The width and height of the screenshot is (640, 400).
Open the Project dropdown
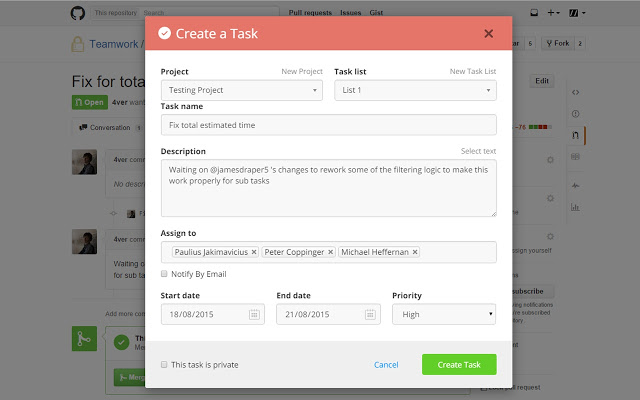coord(241,90)
